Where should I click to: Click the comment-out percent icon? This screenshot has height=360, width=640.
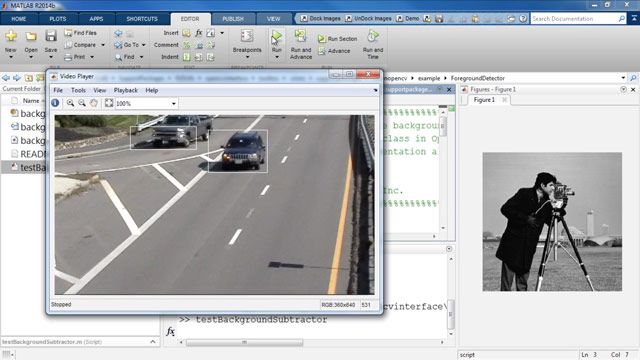pyautogui.click(x=187, y=45)
